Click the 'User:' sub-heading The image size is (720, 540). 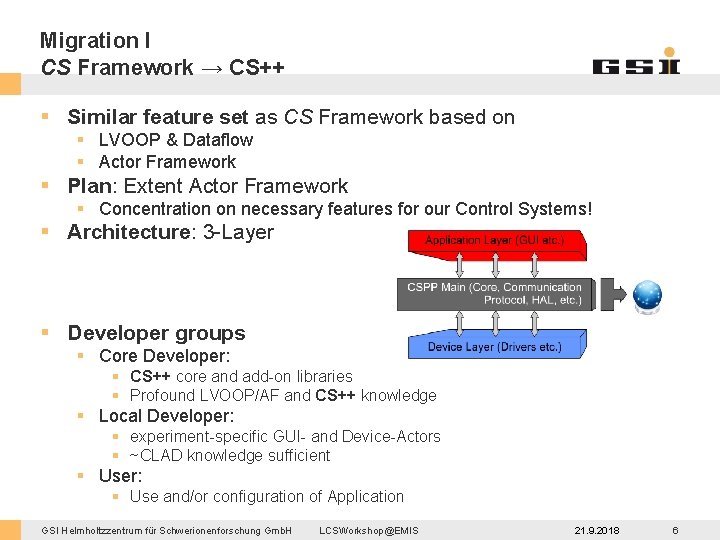120,476
